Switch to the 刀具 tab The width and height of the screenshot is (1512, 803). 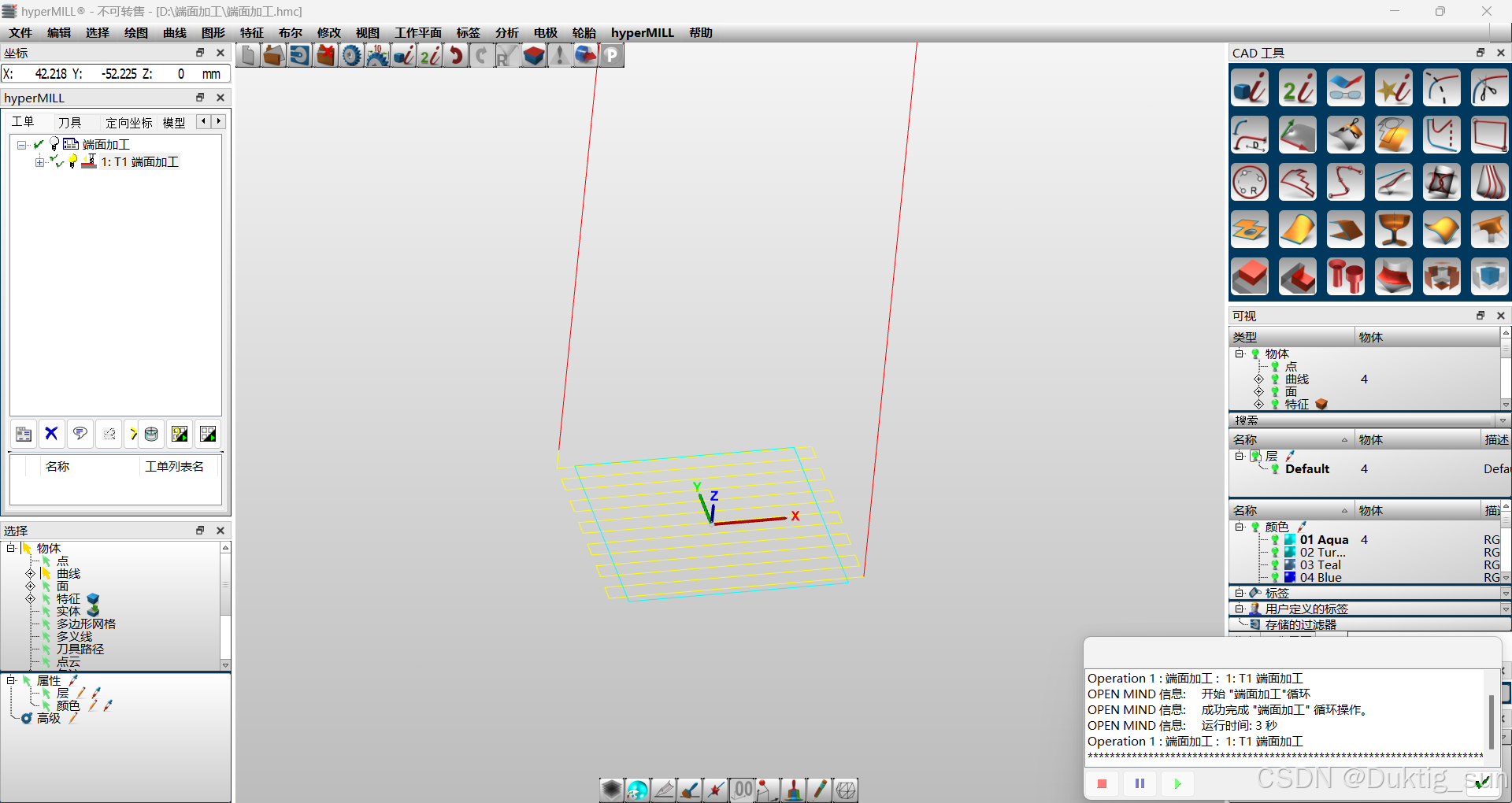69,122
